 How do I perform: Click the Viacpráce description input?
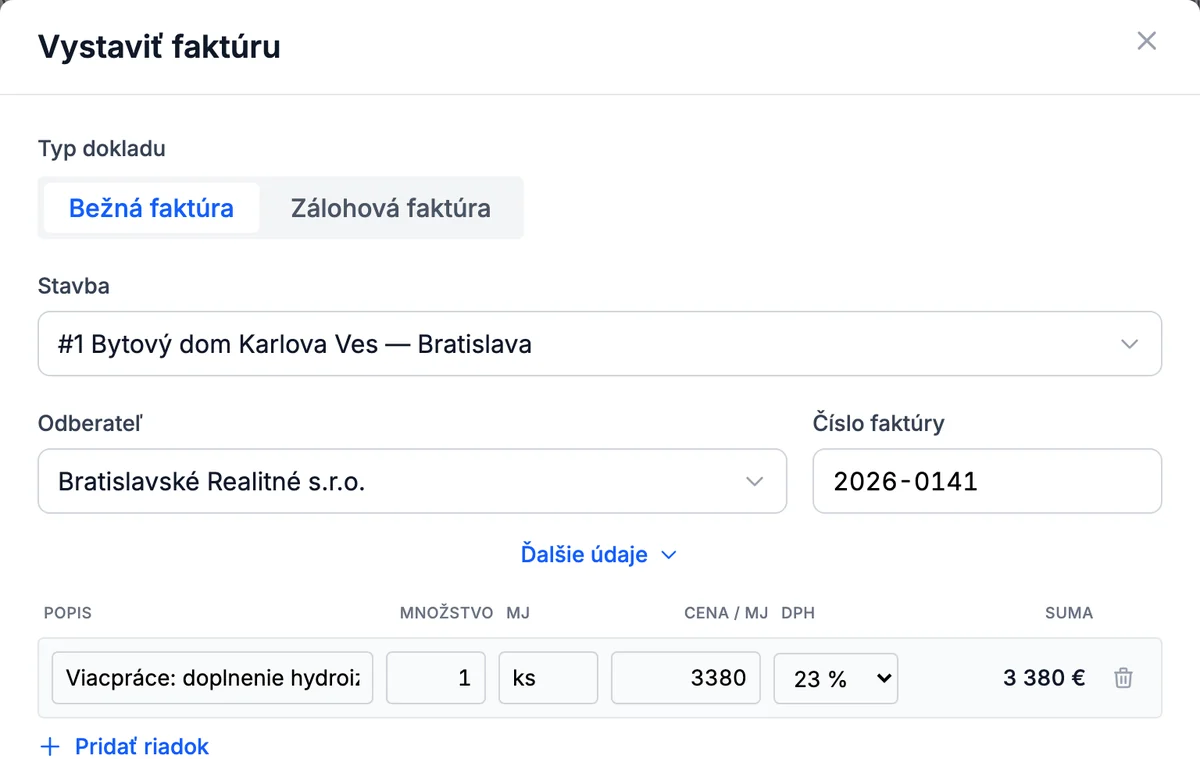tap(212, 678)
